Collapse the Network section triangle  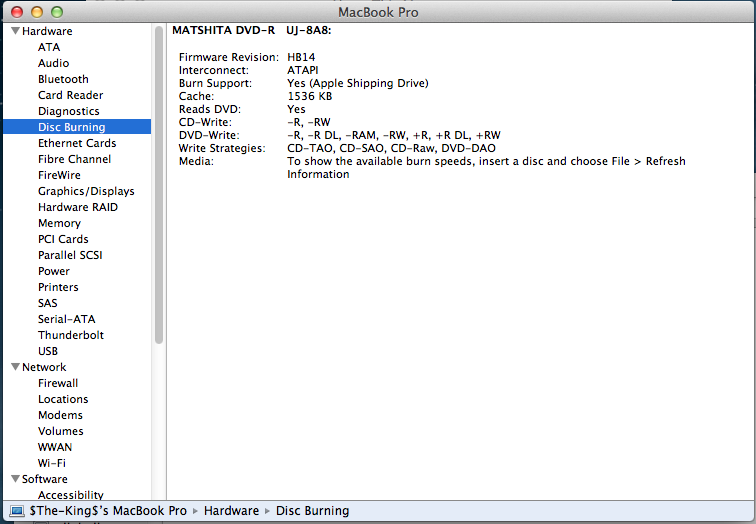click(15, 367)
